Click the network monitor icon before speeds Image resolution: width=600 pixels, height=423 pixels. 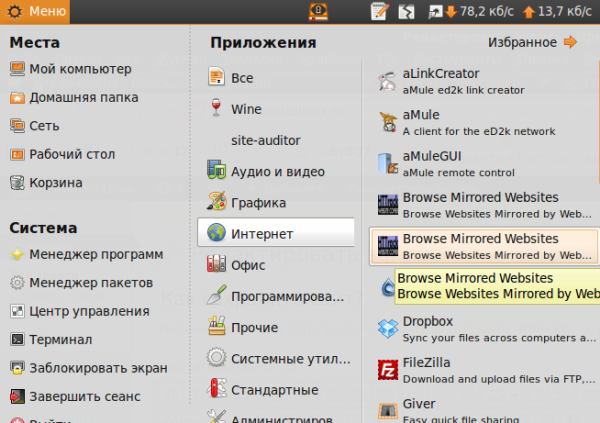(435, 12)
